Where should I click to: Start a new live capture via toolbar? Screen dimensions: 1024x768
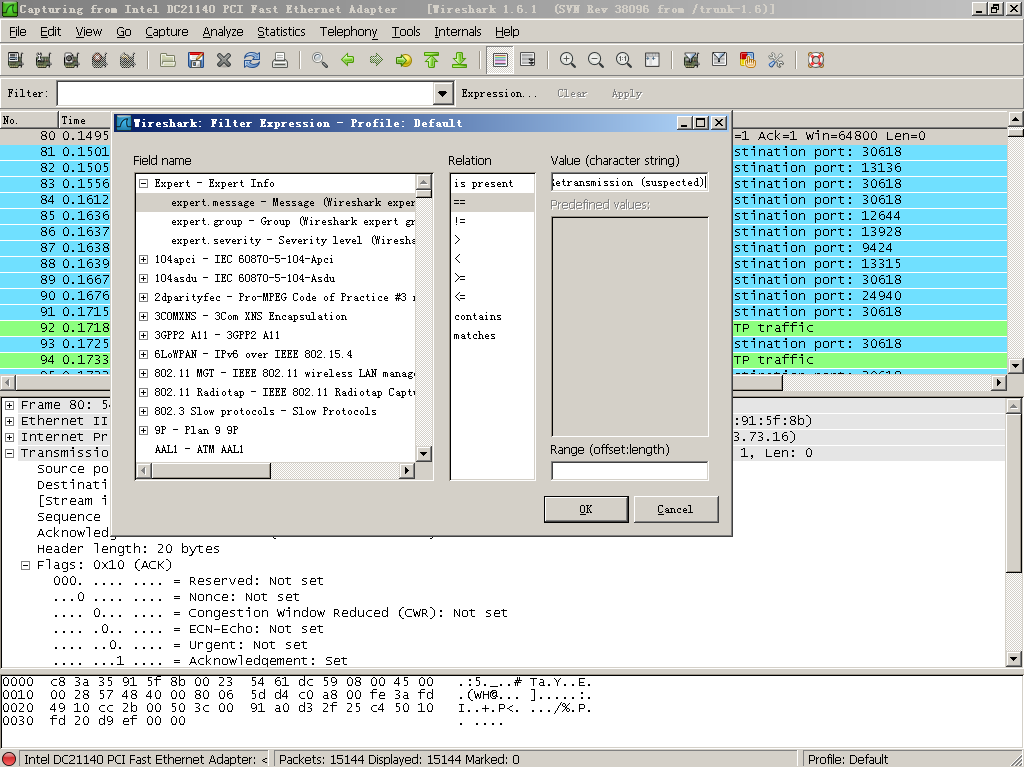coord(71,60)
